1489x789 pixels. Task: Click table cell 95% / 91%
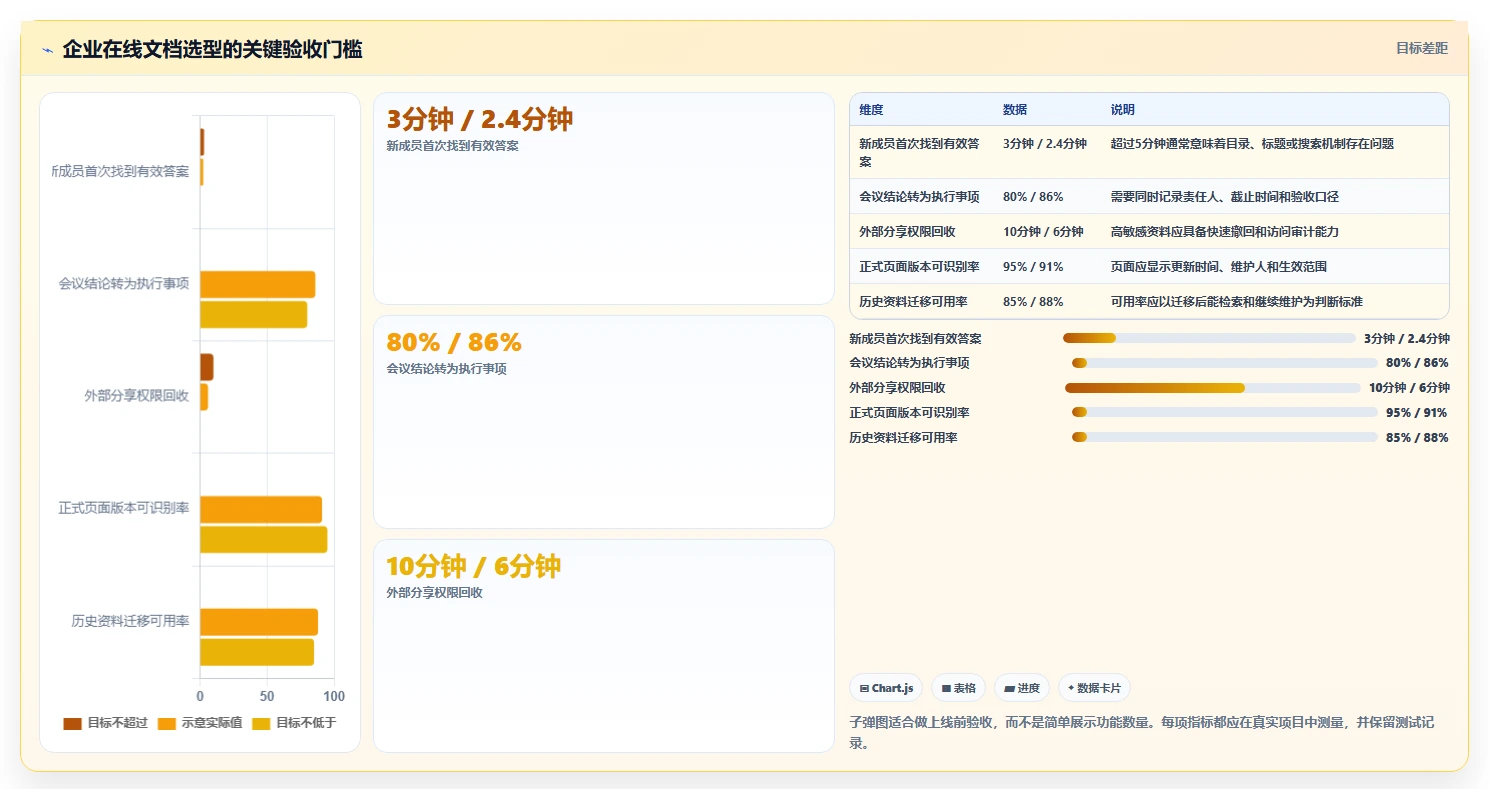click(1033, 267)
